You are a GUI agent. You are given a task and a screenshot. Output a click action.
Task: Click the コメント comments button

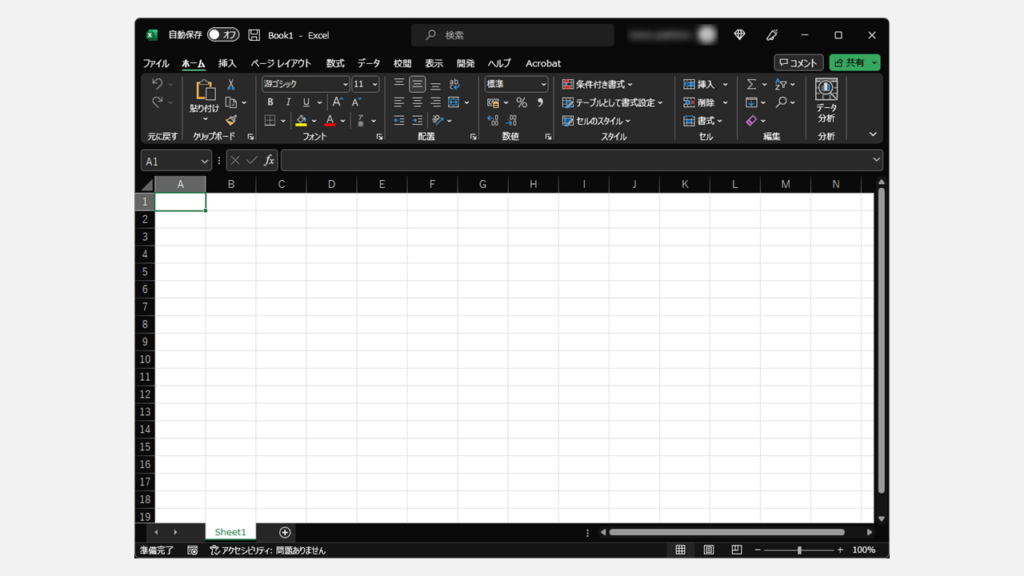coord(799,63)
